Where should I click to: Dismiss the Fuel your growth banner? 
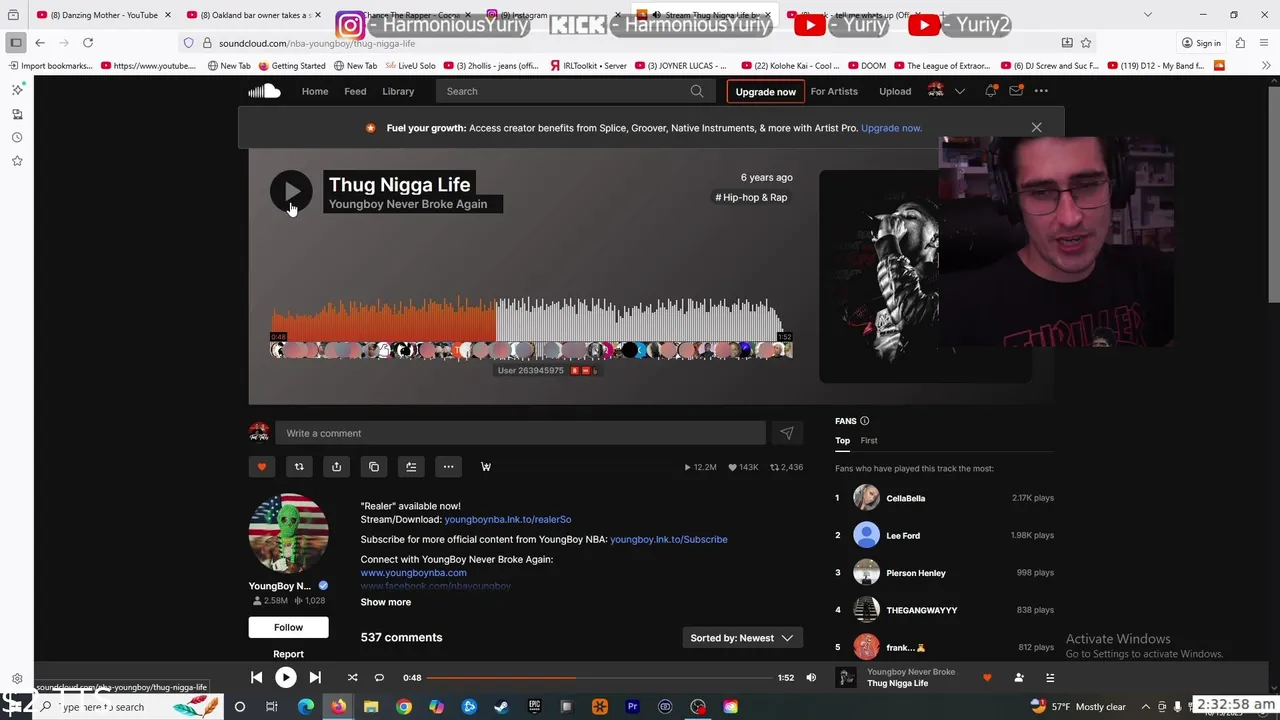[1036, 128]
